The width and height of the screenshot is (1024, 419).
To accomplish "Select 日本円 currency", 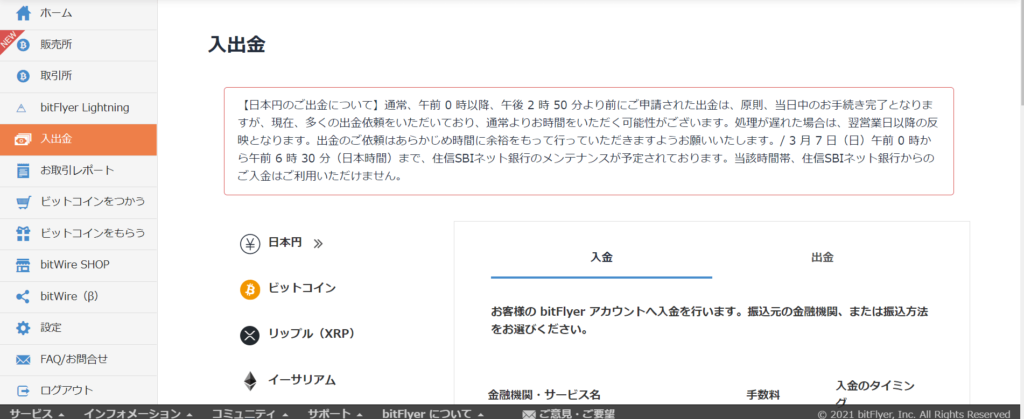I will click(x=285, y=243).
